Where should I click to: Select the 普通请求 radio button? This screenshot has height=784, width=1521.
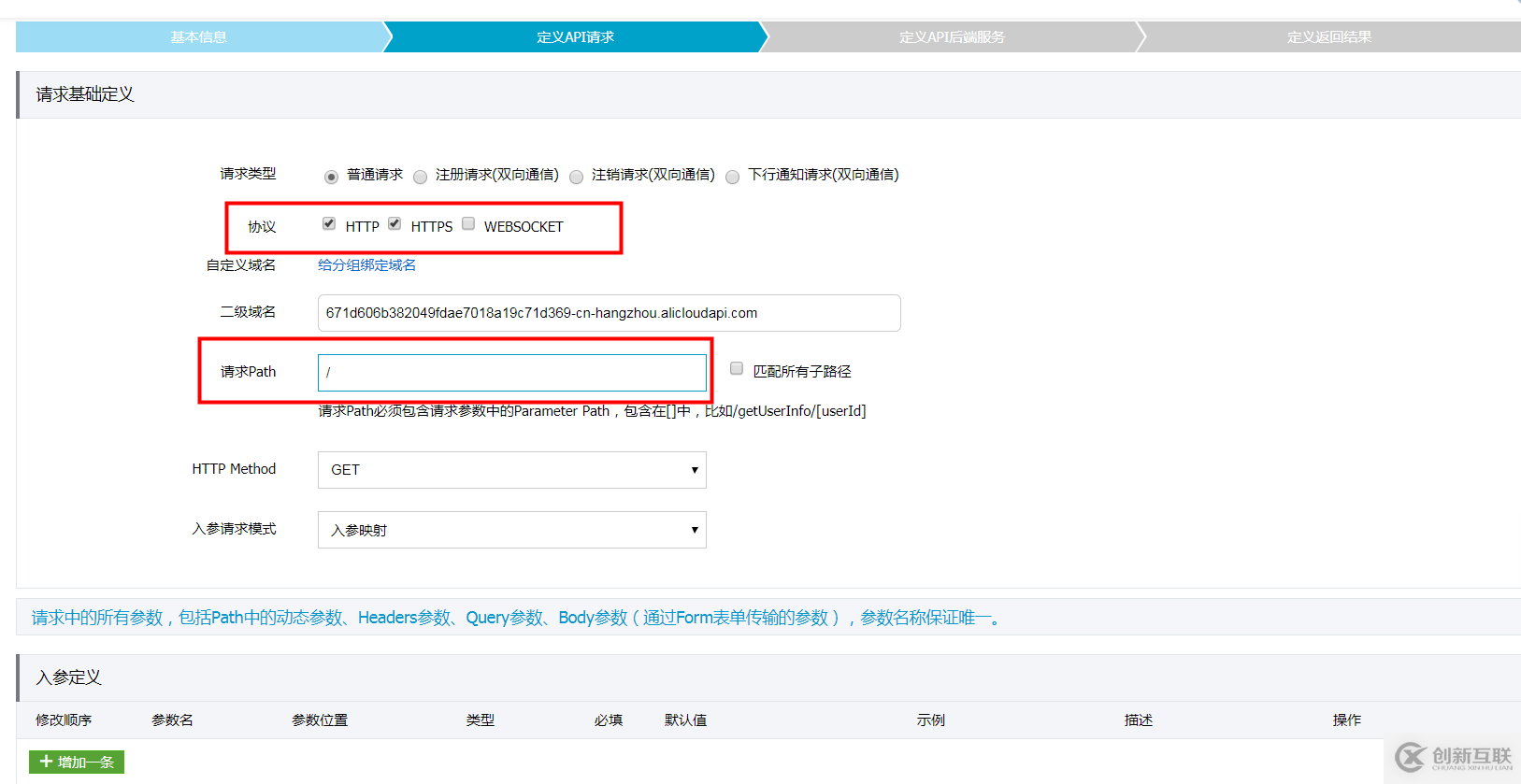pos(331,177)
